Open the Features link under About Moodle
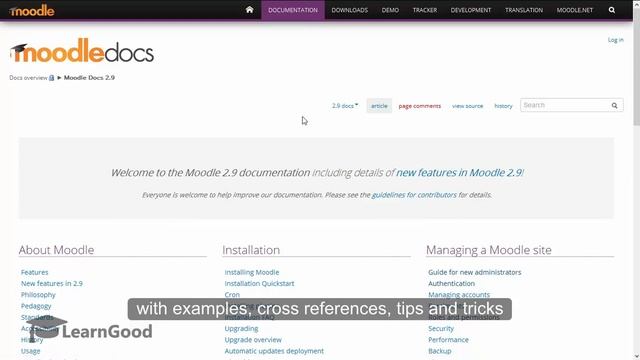640x360 pixels. (x=34, y=272)
